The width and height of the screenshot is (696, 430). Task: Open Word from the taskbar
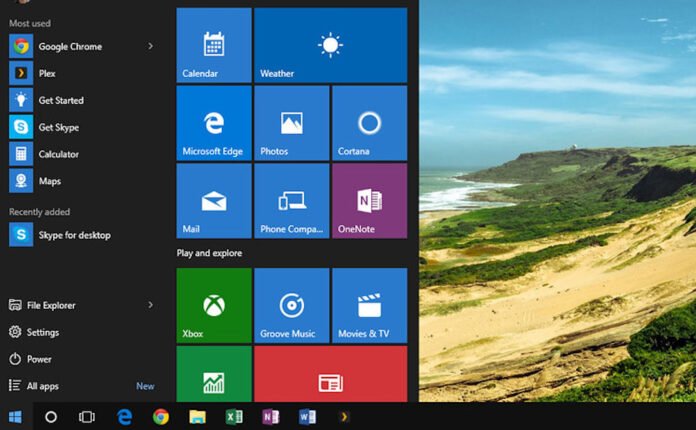(307, 417)
